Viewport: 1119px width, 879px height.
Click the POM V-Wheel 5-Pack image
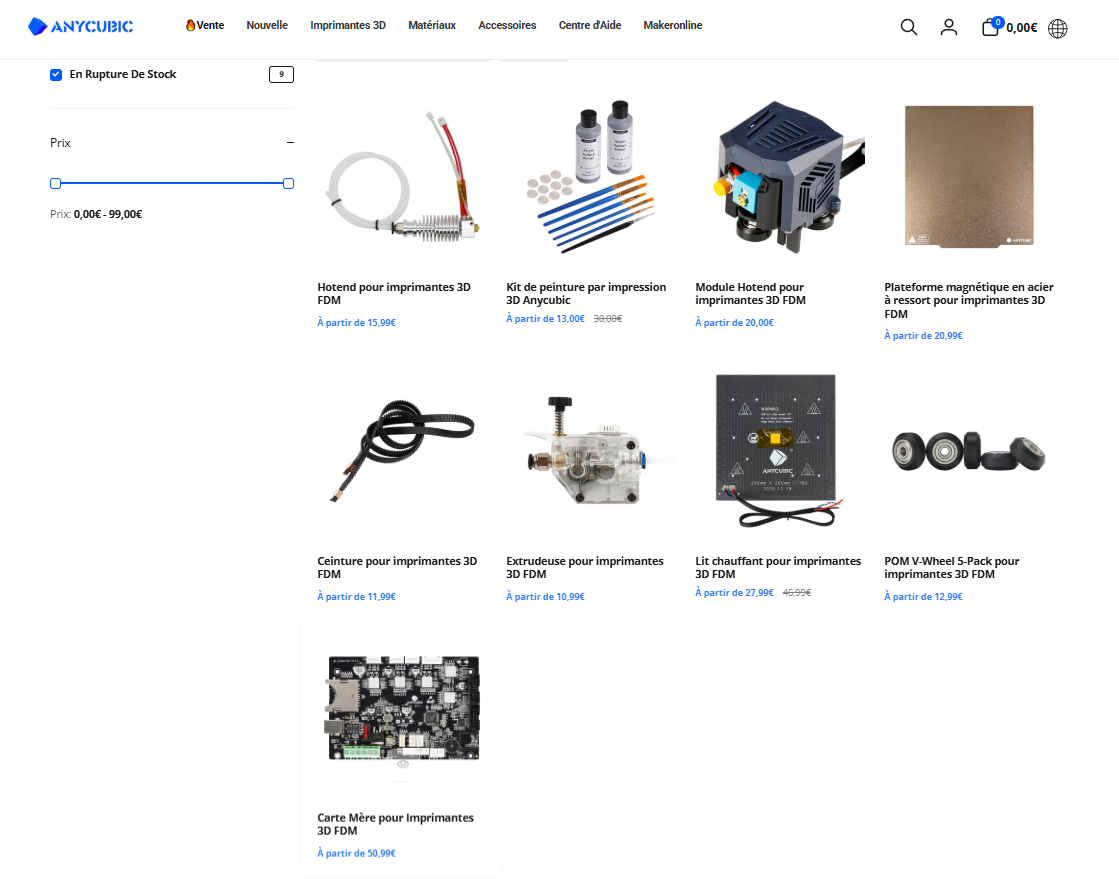(968, 452)
